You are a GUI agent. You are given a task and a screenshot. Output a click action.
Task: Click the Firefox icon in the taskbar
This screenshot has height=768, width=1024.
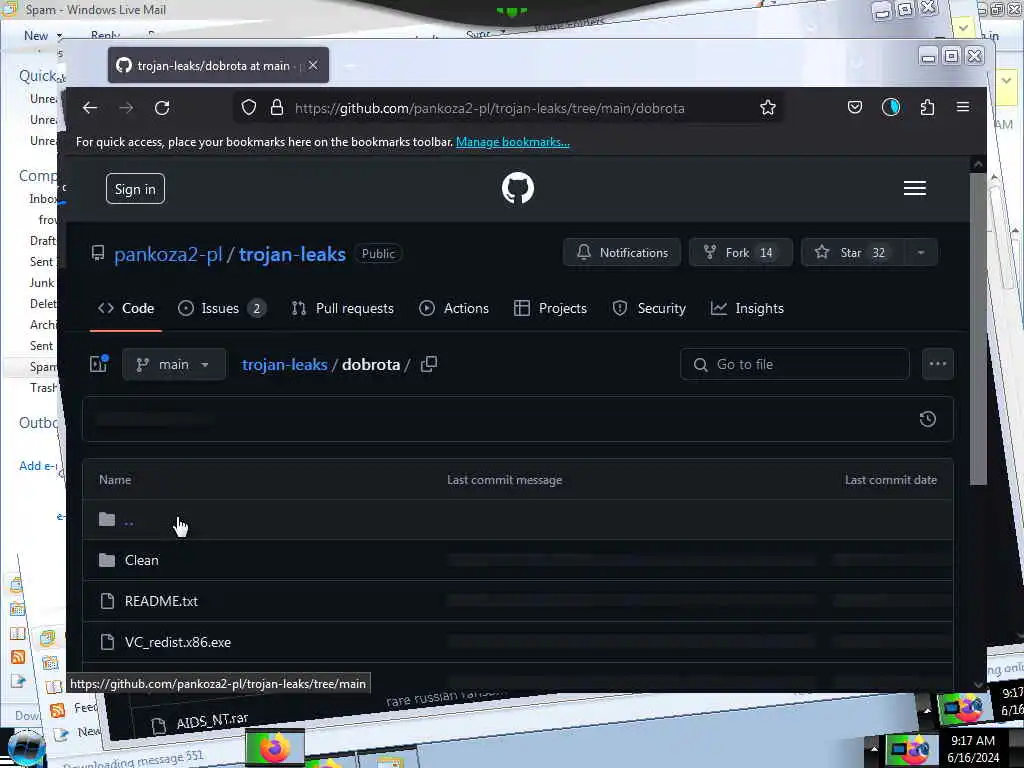point(275,747)
